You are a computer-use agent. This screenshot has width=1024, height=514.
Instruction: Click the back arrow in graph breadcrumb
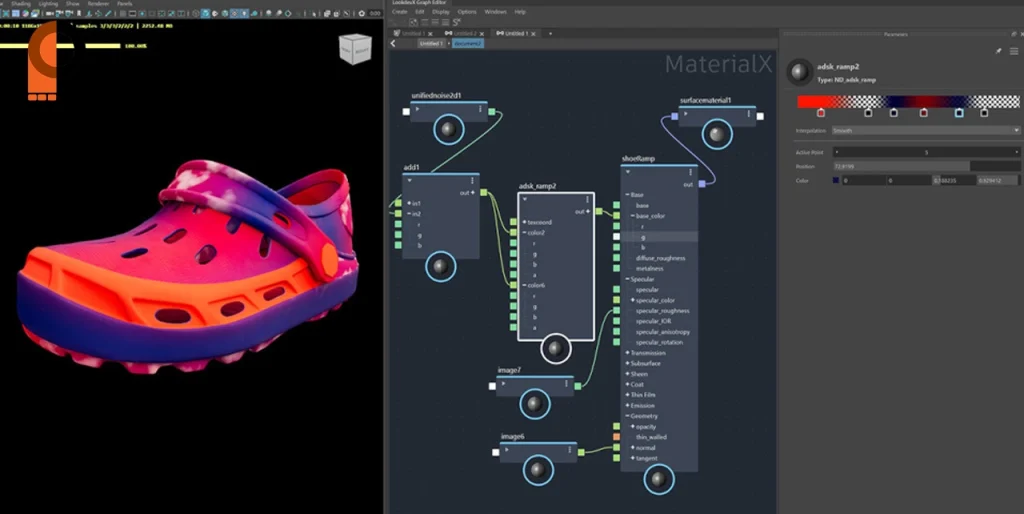393,44
